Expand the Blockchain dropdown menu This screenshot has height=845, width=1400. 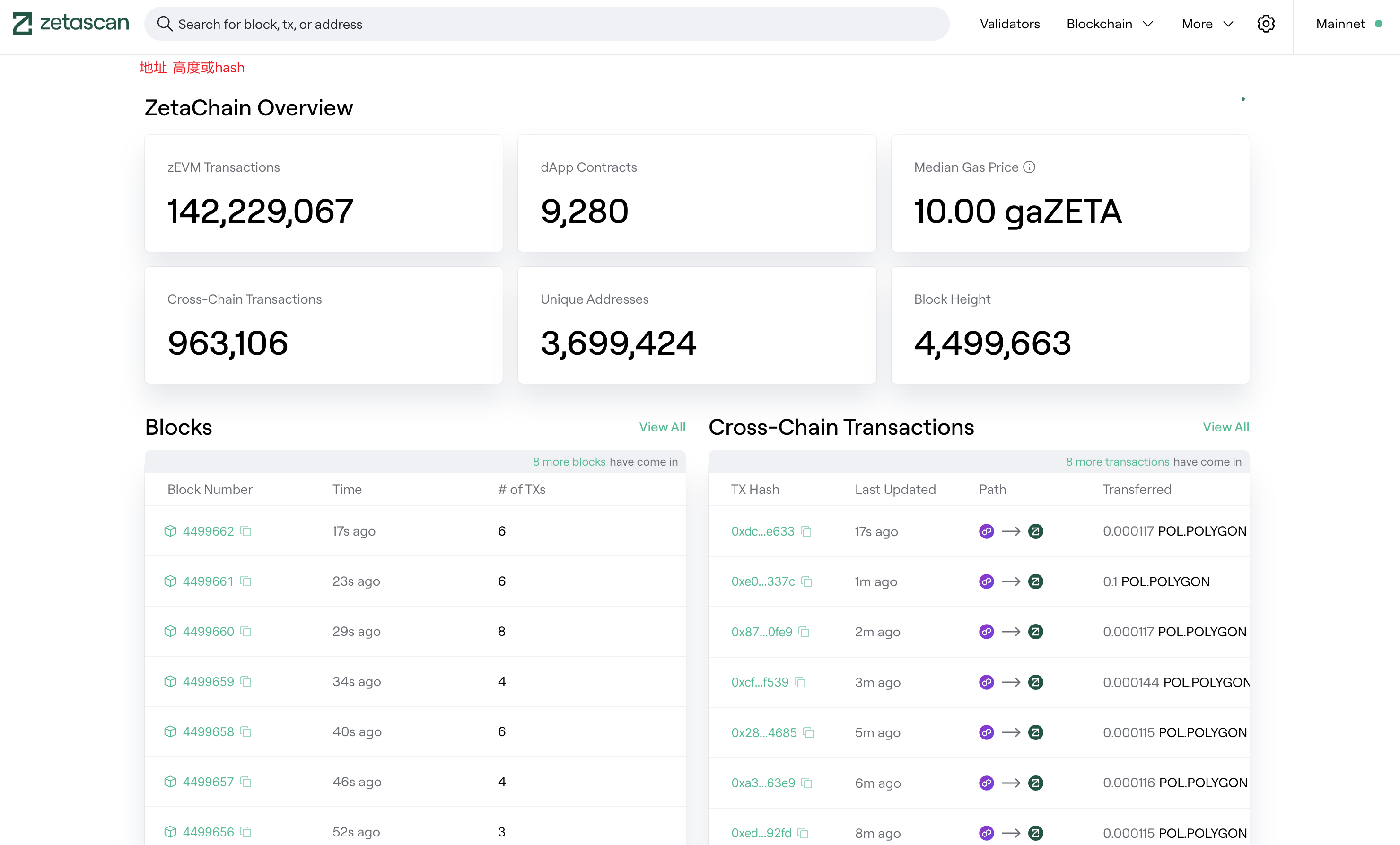tap(1109, 24)
